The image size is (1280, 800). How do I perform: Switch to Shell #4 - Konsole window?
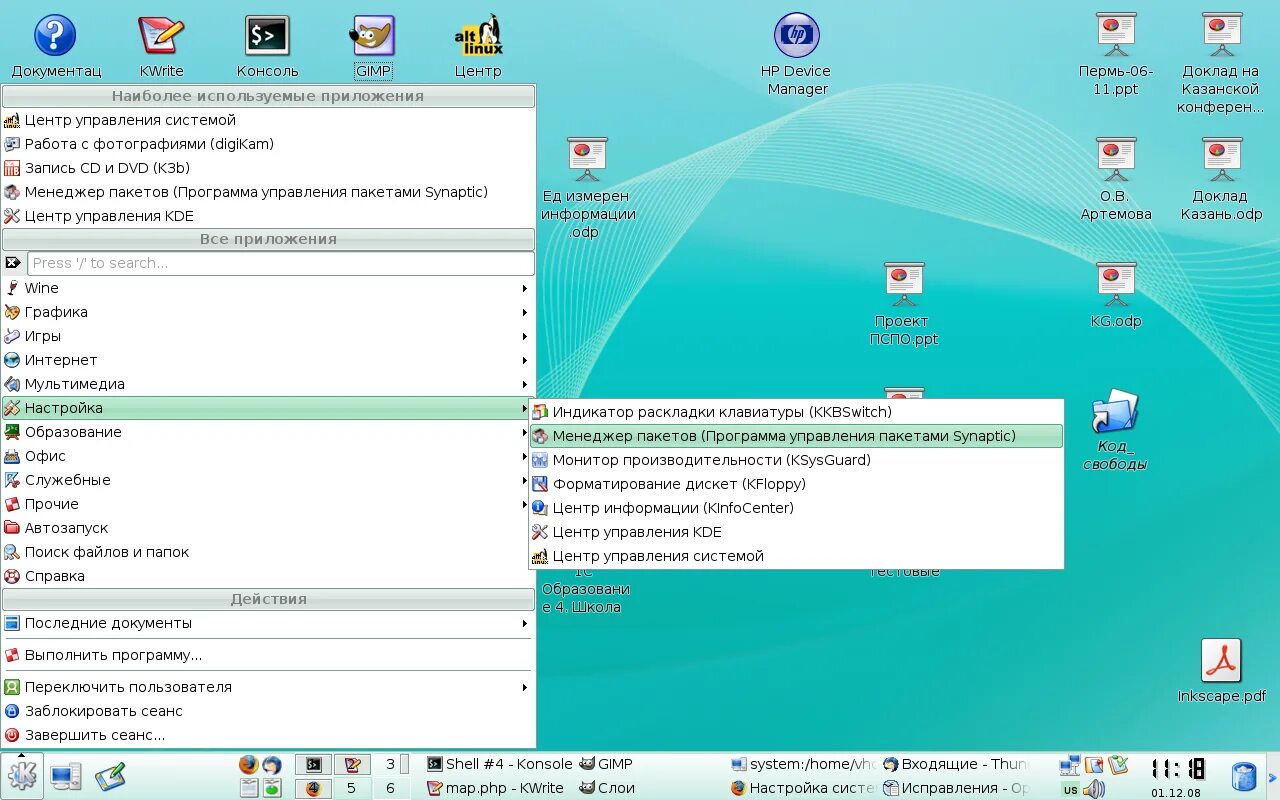(499, 764)
